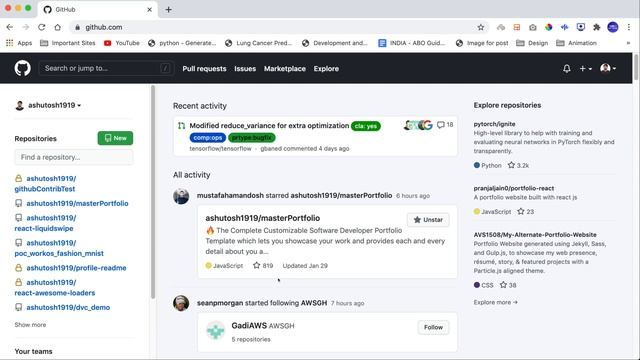Open pranjaljain0/portfolio-react repository
This screenshot has height=360, width=640.
[513, 188]
